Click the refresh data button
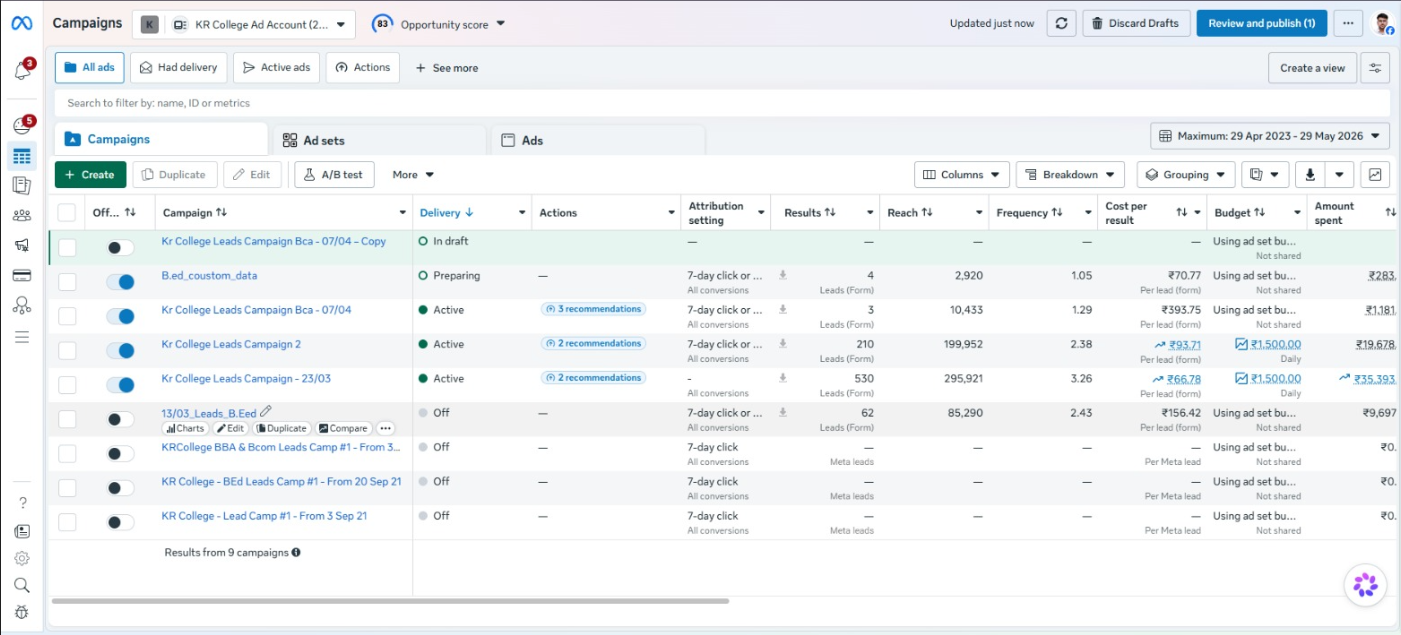Screen dimensions: 1401x635 pos(1061,23)
